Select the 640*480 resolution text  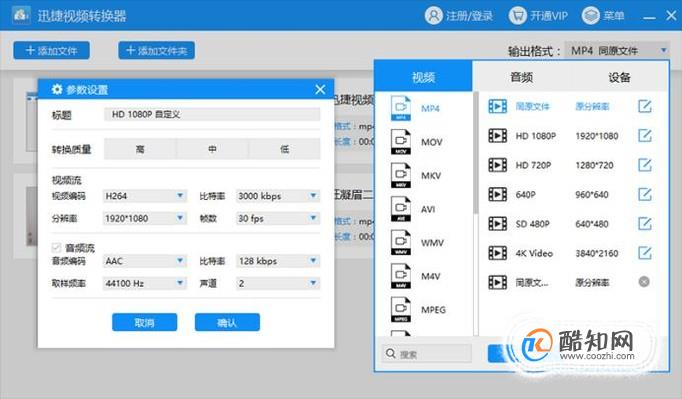592,224
